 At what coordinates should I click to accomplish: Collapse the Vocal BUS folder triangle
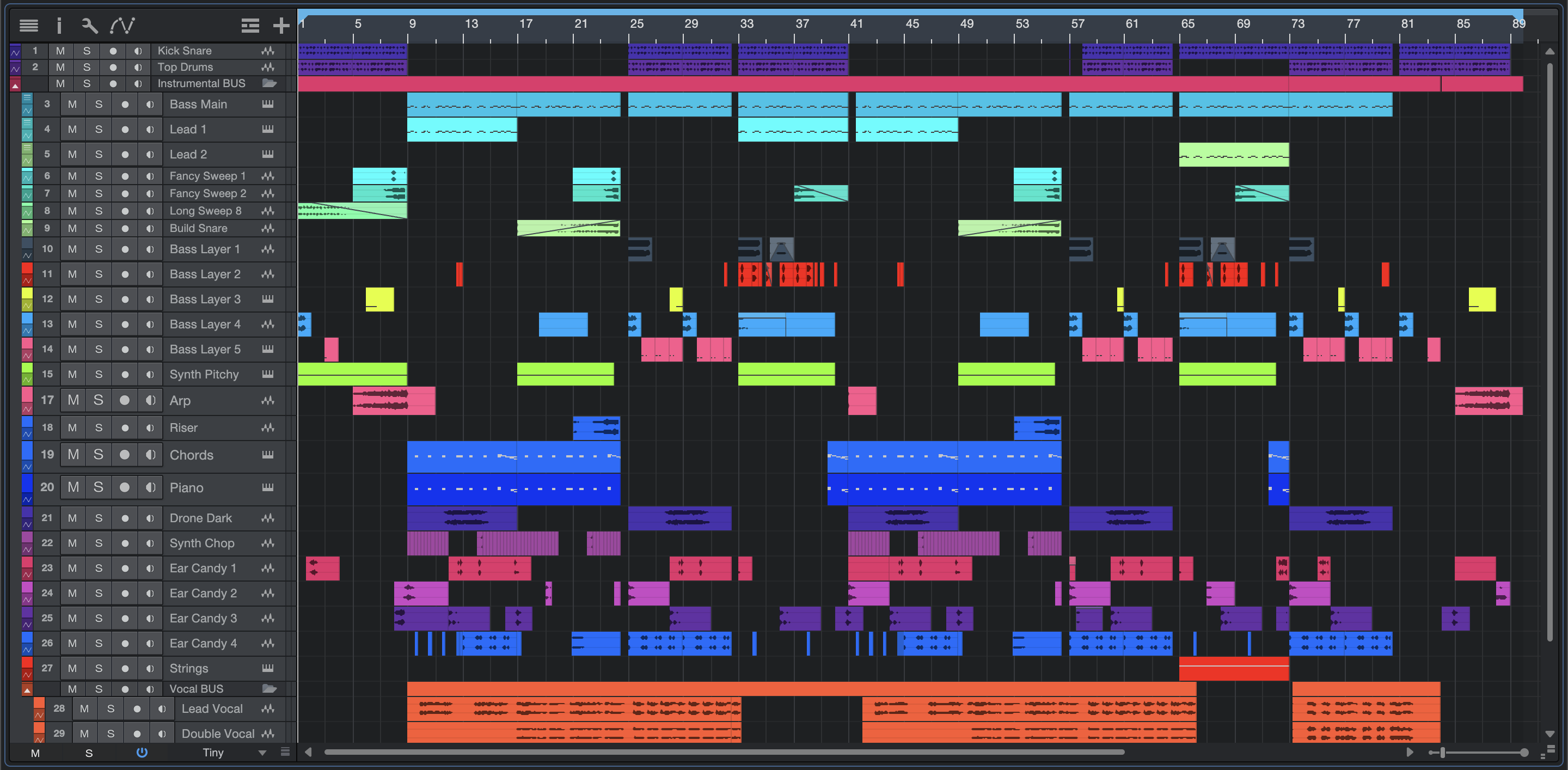tap(27, 690)
